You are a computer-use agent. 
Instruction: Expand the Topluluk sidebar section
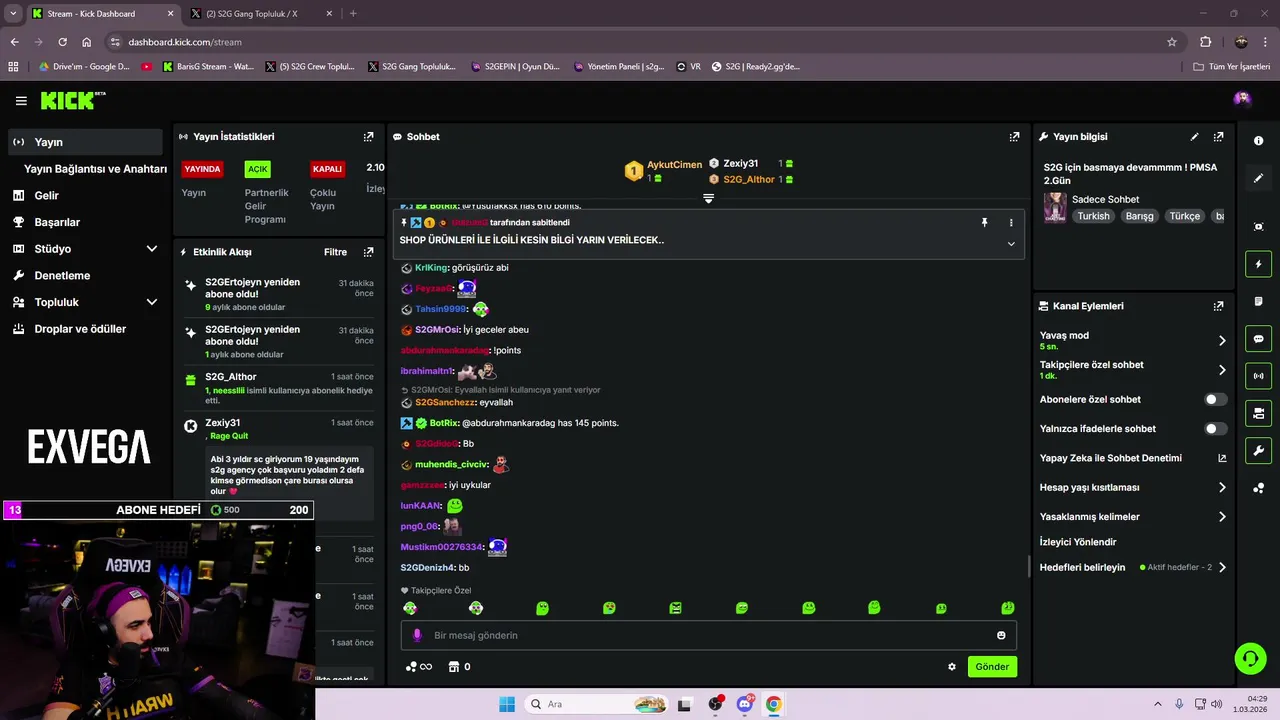pyautogui.click(x=152, y=302)
